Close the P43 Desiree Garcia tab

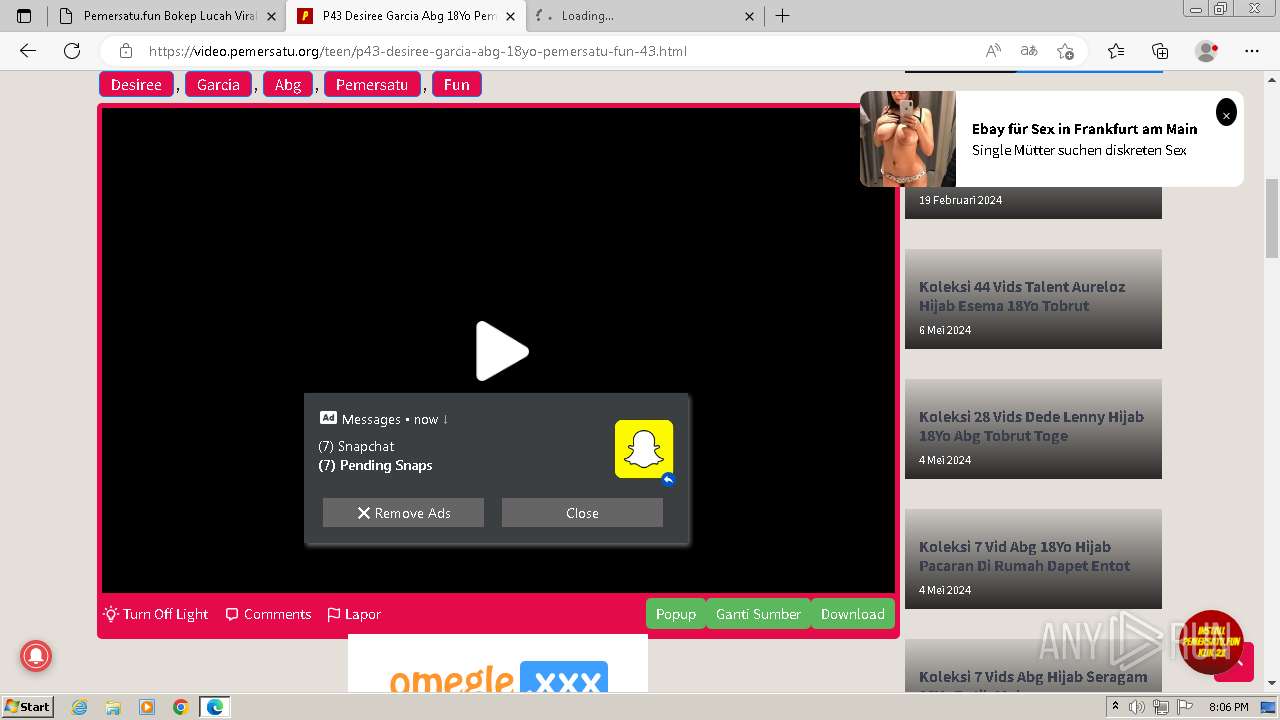coord(511,16)
